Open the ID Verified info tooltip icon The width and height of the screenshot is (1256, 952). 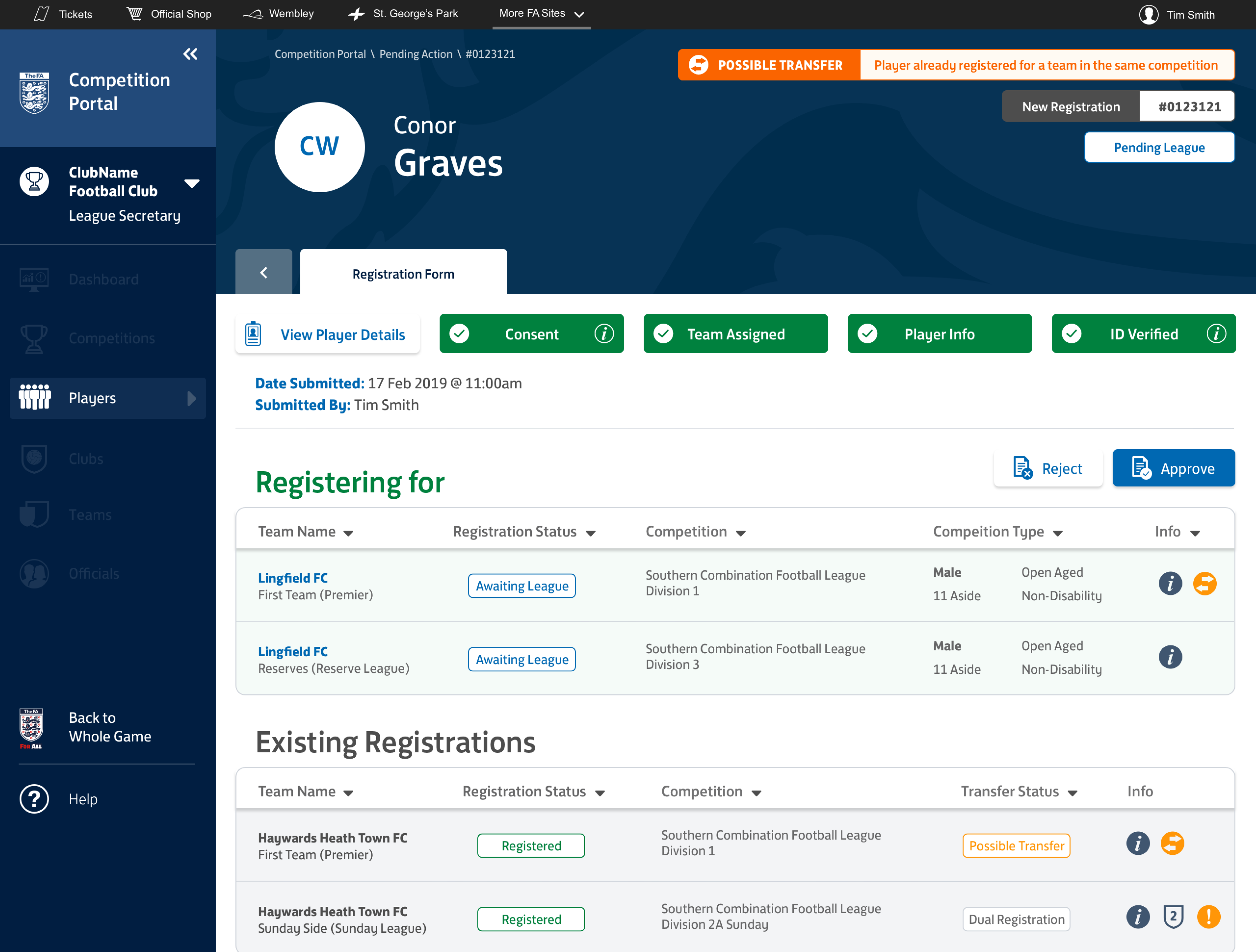click(1216, 334)
